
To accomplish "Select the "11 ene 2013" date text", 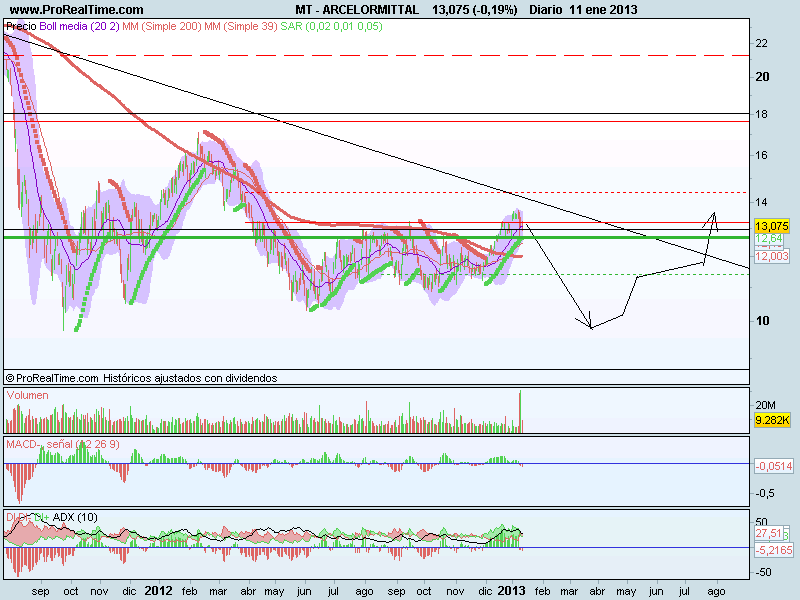I will point(604,10).
